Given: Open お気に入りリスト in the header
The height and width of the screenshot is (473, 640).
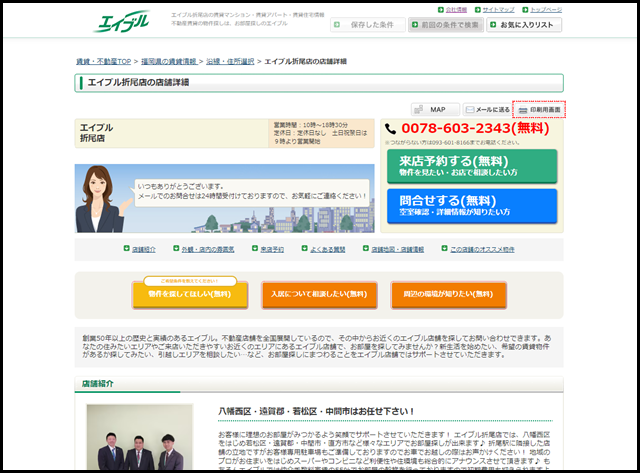Looking at the screenshot, I should (524, 25).
